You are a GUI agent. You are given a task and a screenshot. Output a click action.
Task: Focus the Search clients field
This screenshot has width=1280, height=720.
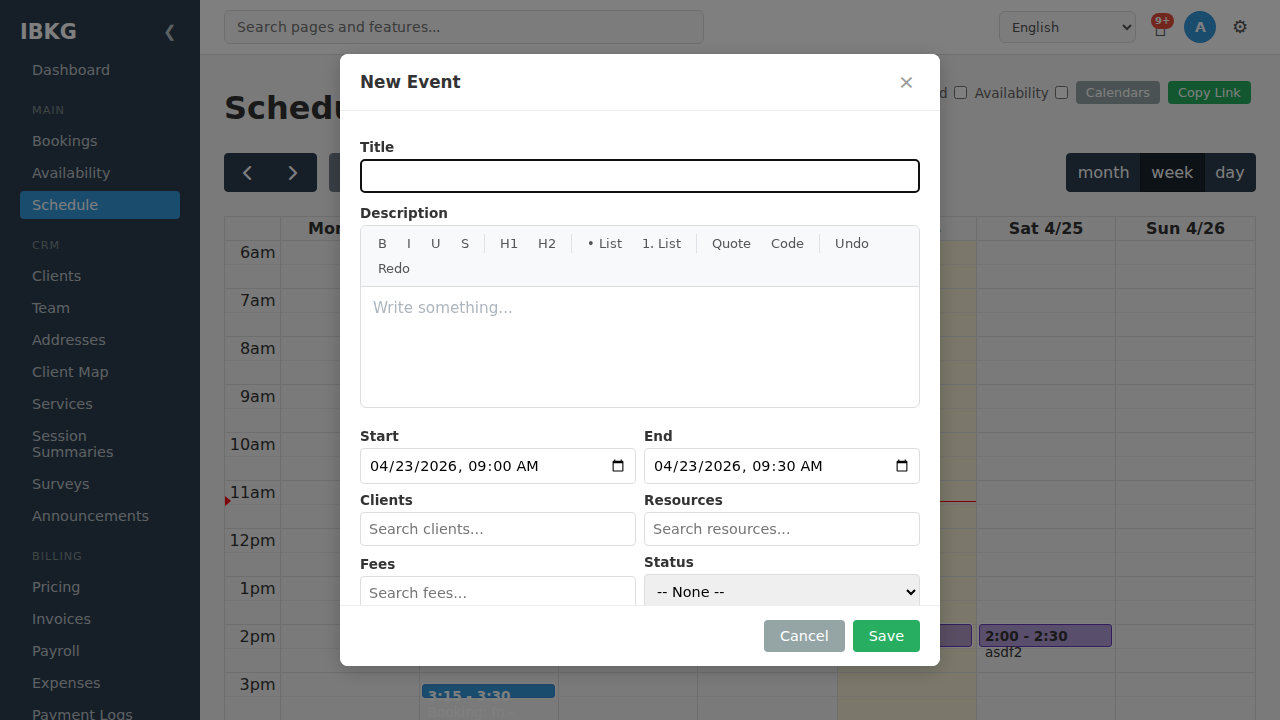498,529
